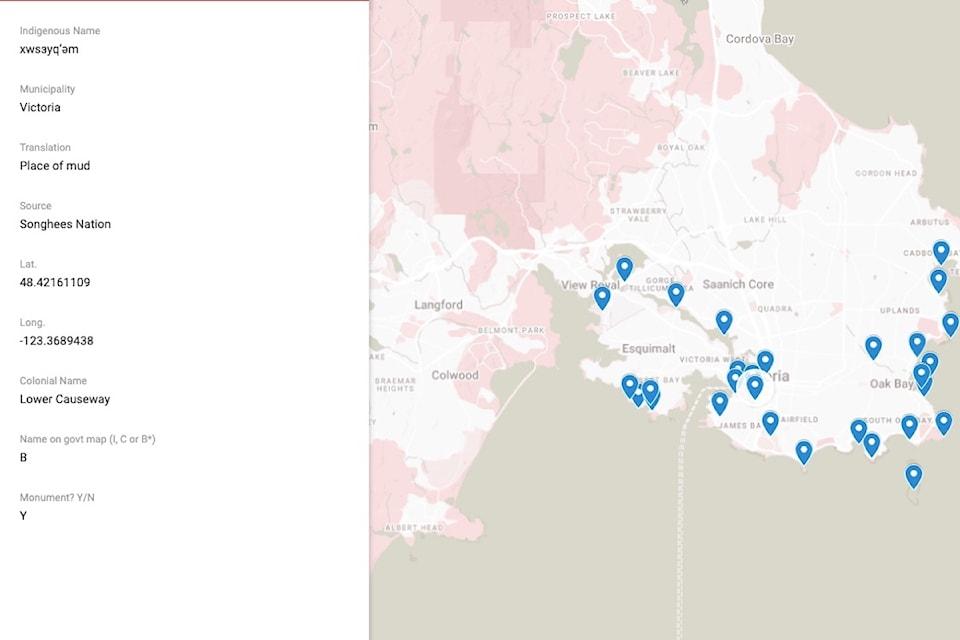Click the Esquimalt label on the map

[622, 349]
